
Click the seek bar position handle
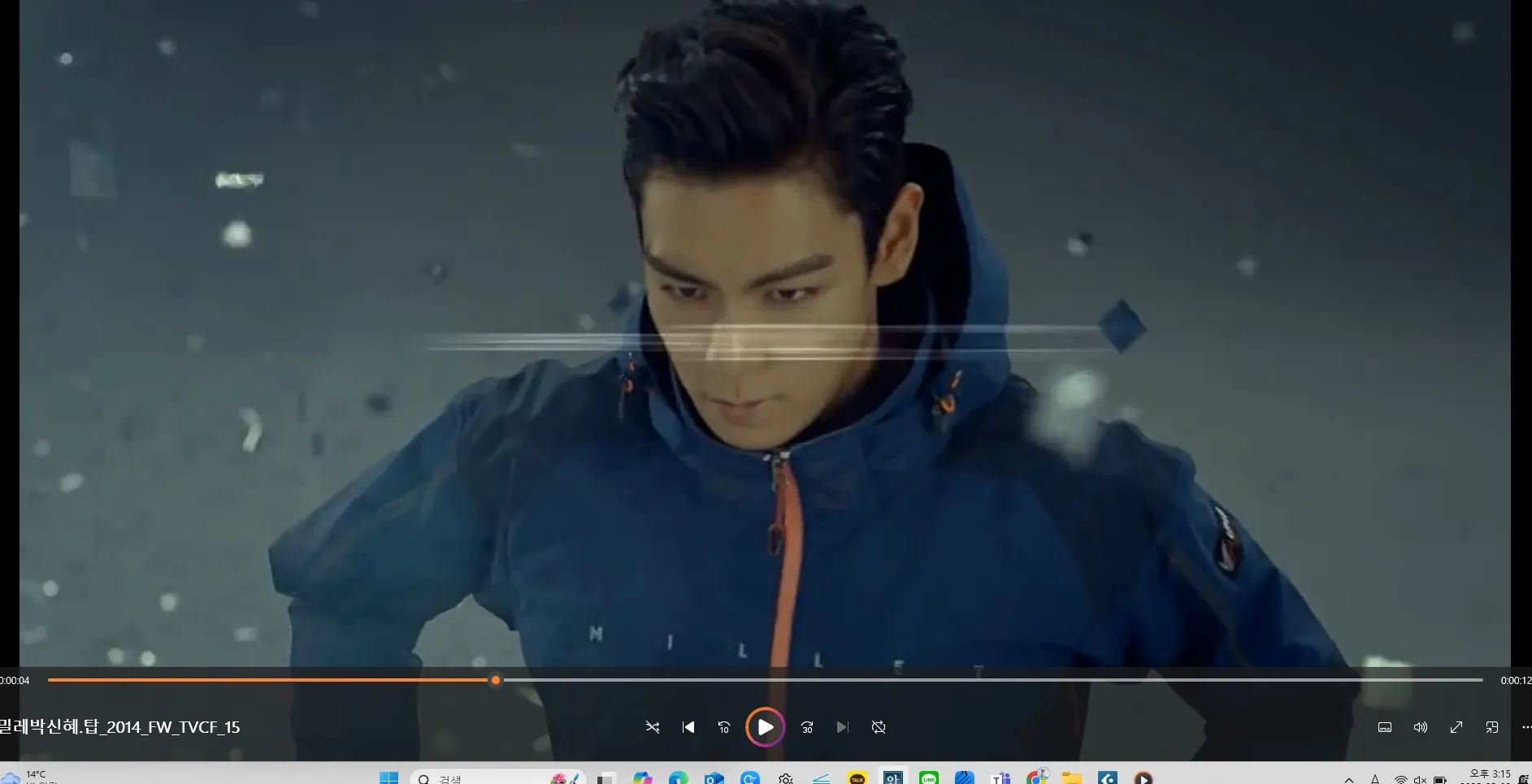pyautogui.click(x=496, y=680)
